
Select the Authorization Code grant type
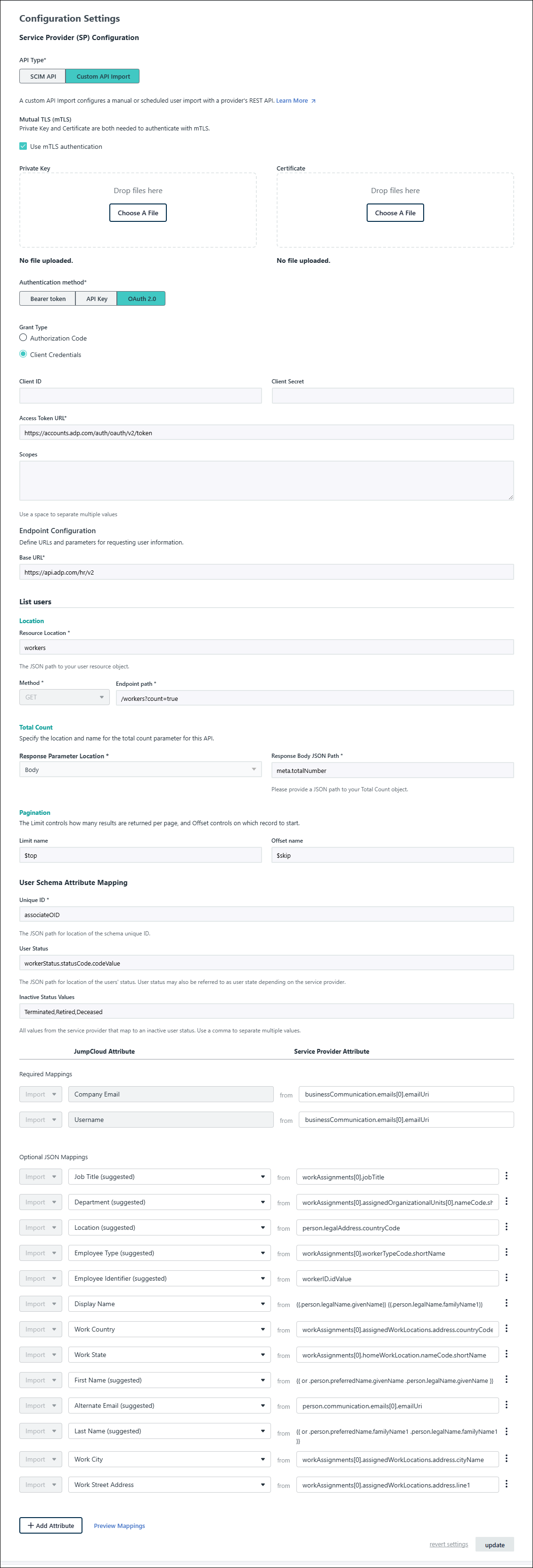click(23, 337)
